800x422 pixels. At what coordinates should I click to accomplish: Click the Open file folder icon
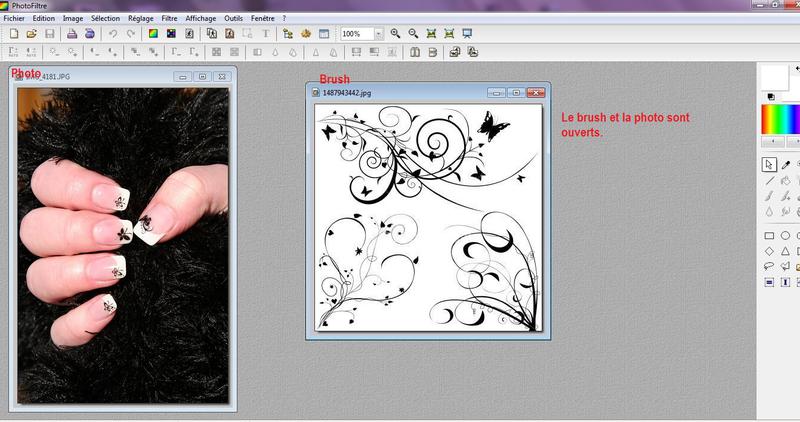pos(31,33)
